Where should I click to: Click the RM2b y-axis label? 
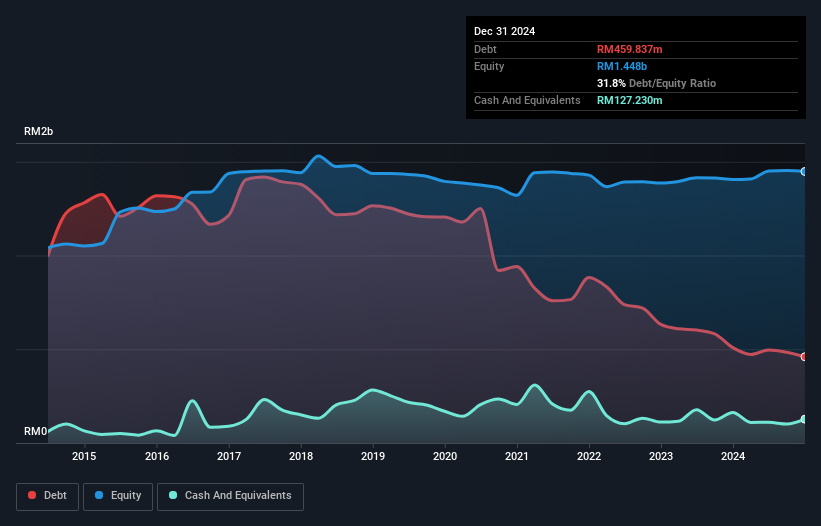pos(38,131)
